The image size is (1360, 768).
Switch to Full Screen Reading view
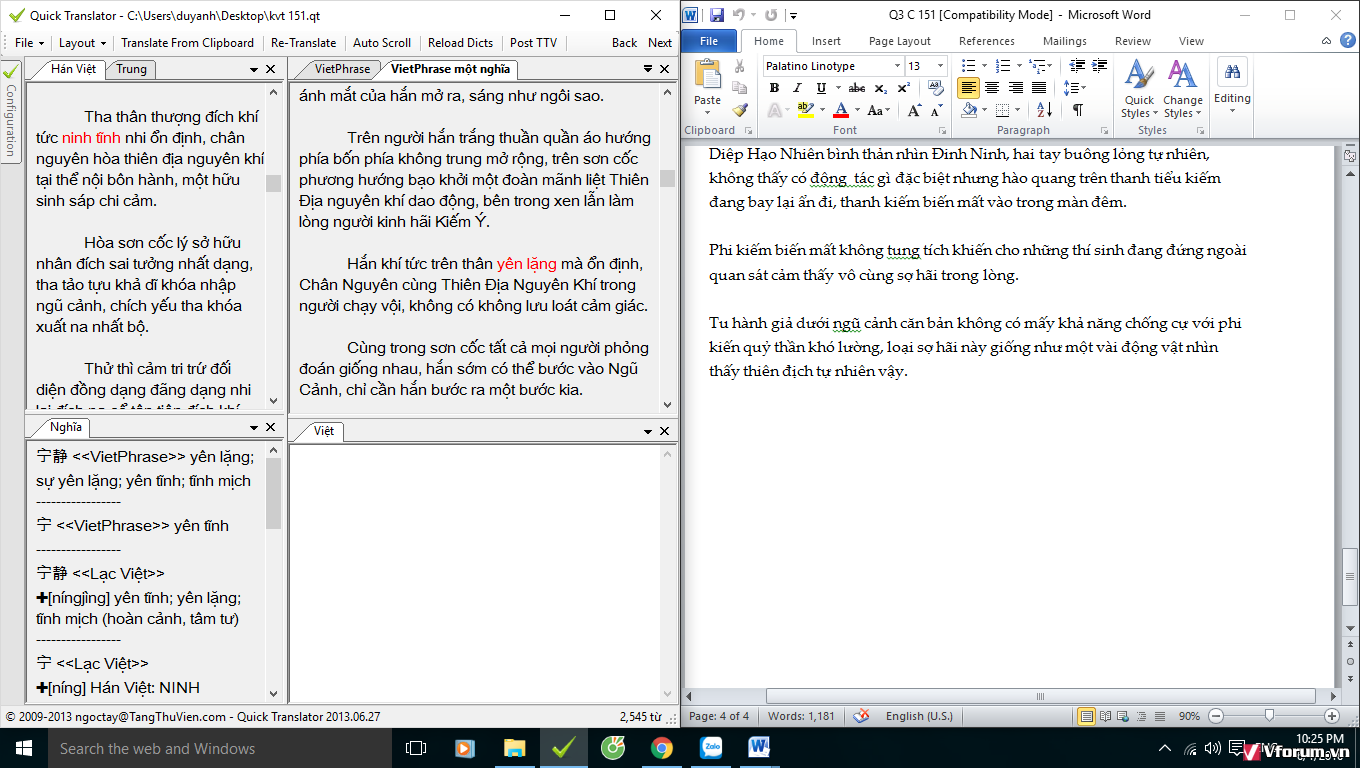coord(1105,716)
